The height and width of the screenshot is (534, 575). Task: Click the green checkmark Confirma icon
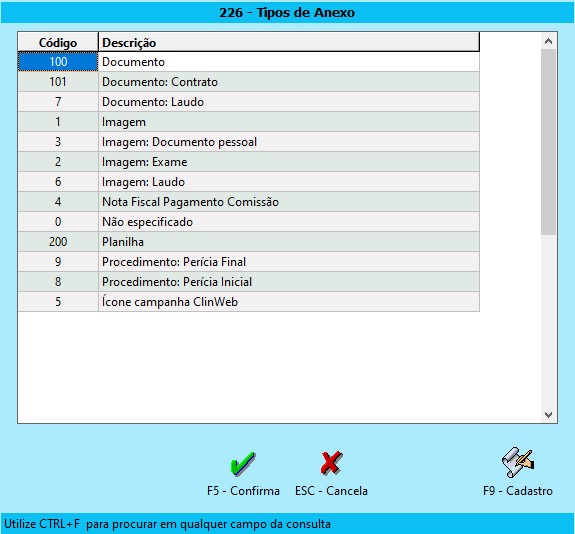point(243,464)
